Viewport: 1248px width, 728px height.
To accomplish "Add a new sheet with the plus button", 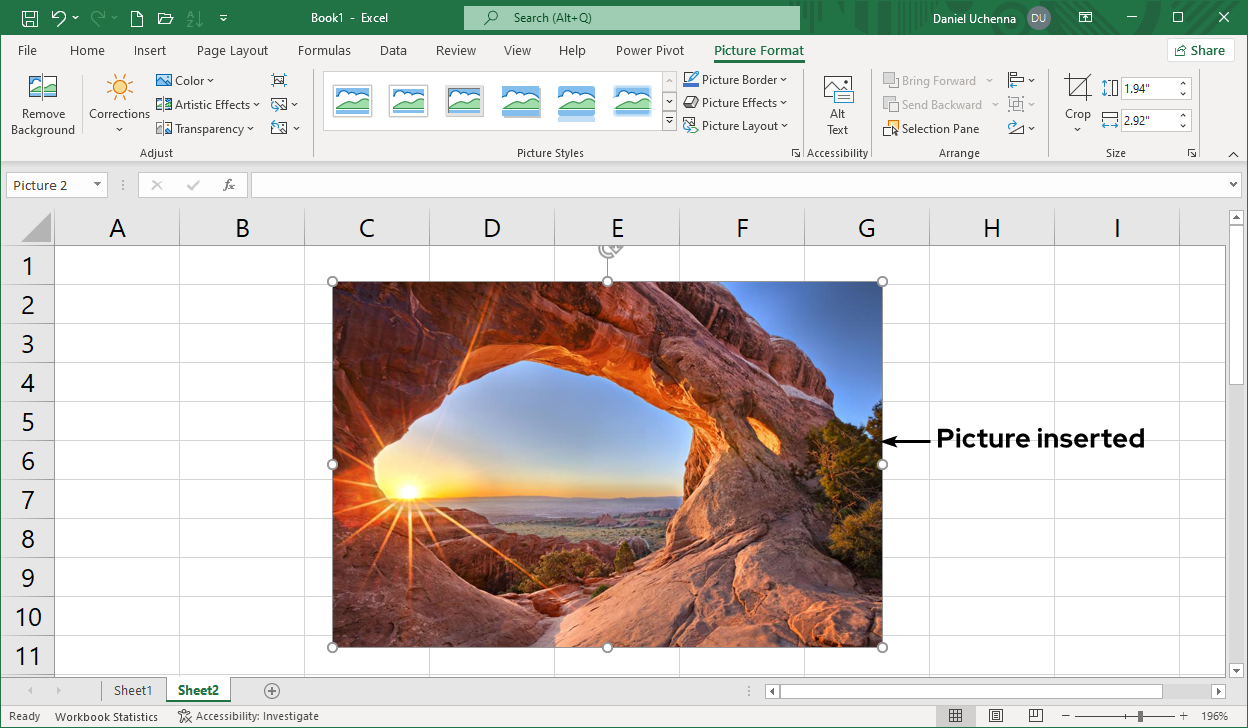I will (272, 691).
